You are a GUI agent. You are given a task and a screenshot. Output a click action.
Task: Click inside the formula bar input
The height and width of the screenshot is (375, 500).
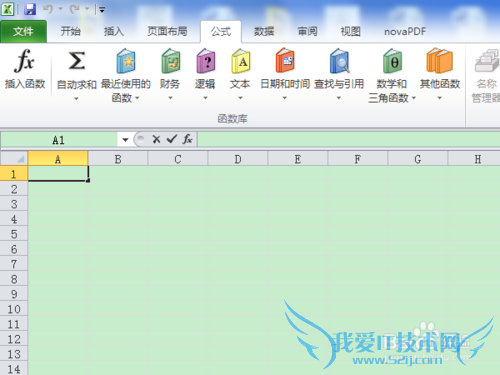coord(348,139)
